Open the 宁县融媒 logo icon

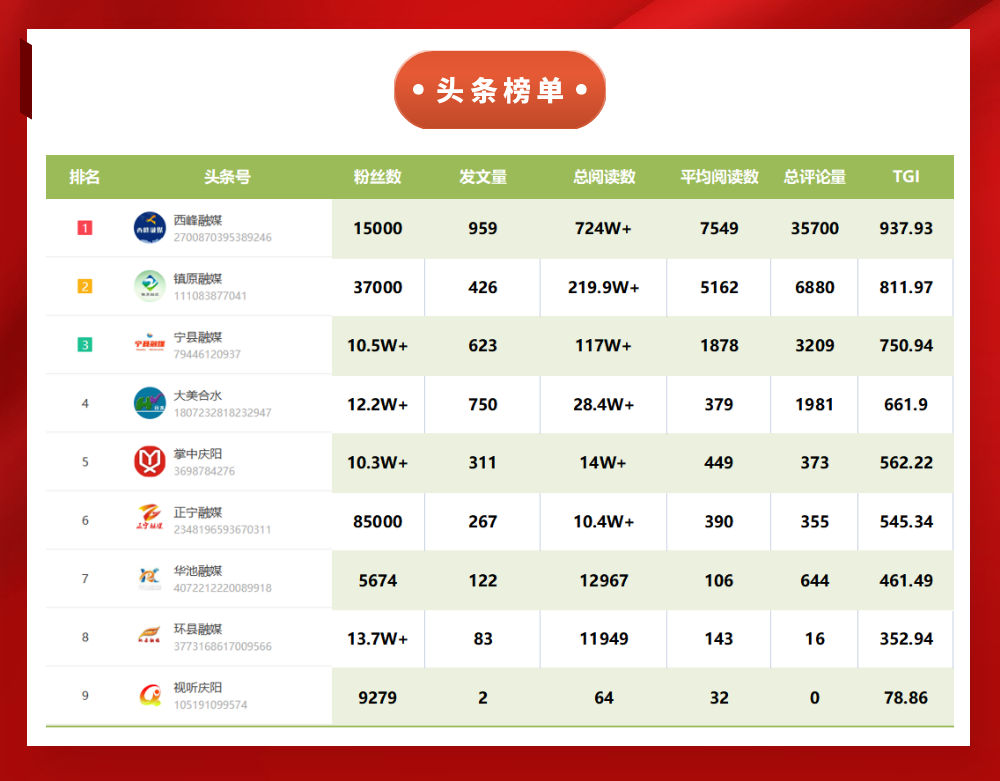point(150,345)
